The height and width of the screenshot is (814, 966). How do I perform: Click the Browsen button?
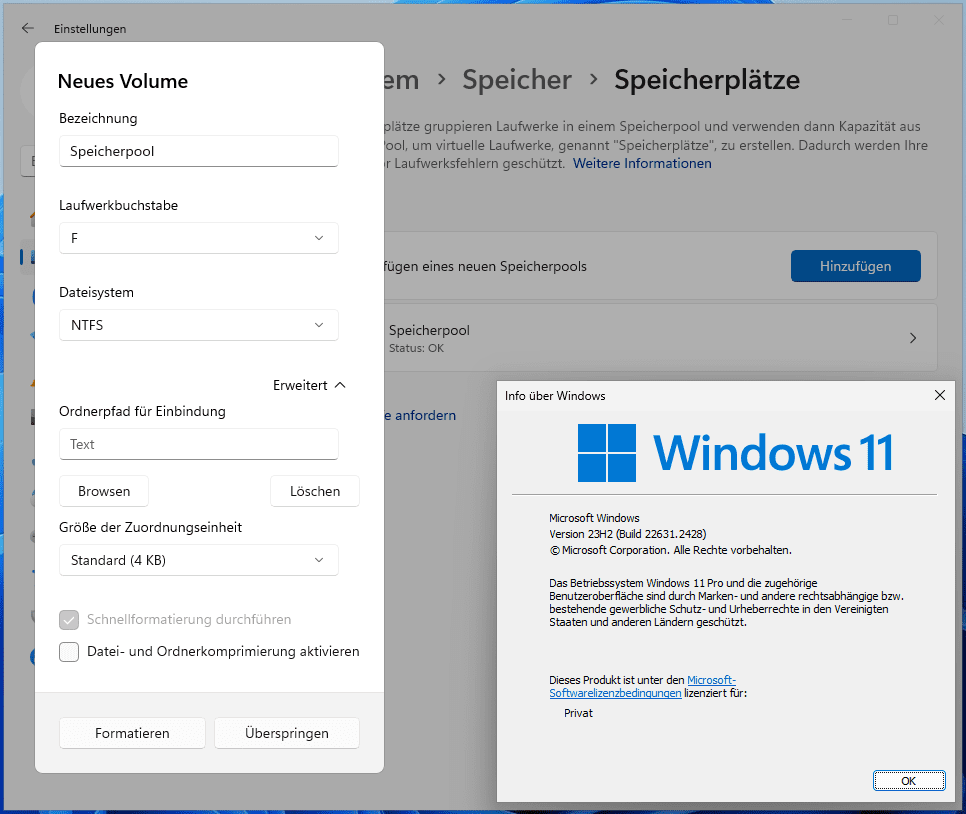tap(104, 491)
